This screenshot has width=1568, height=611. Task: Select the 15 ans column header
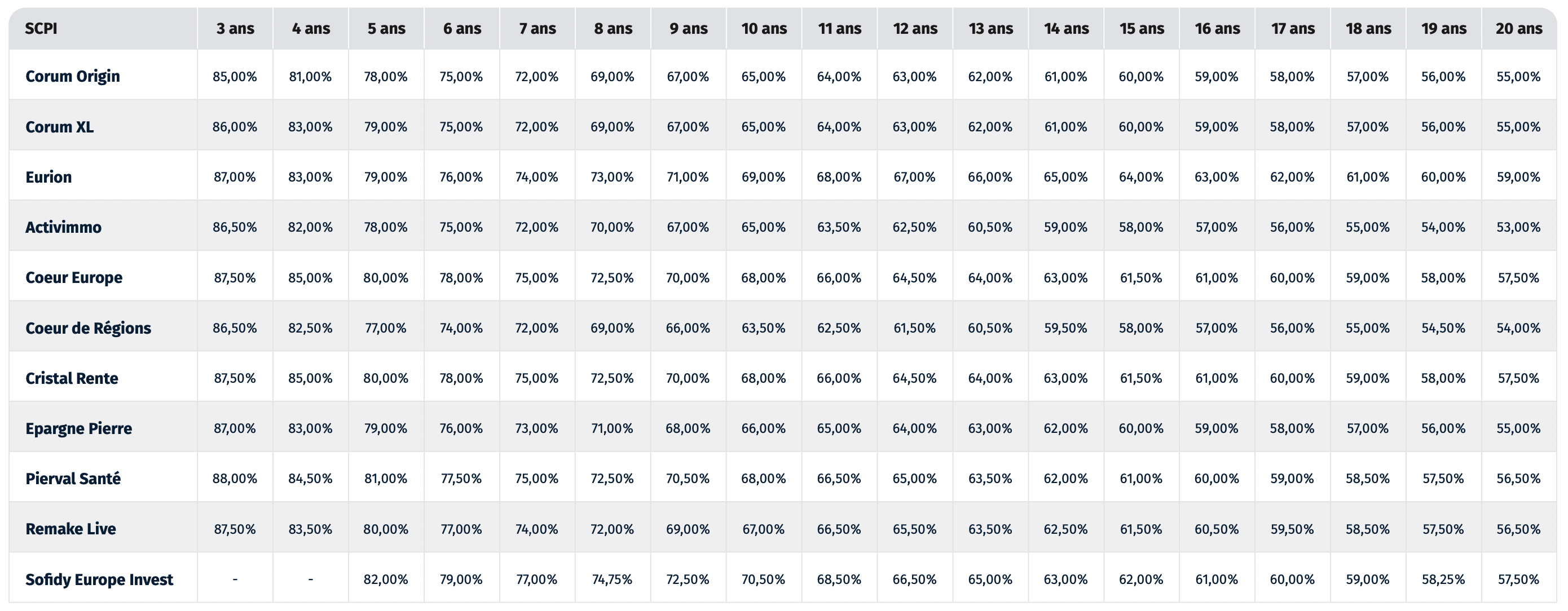click(1141, 29)
